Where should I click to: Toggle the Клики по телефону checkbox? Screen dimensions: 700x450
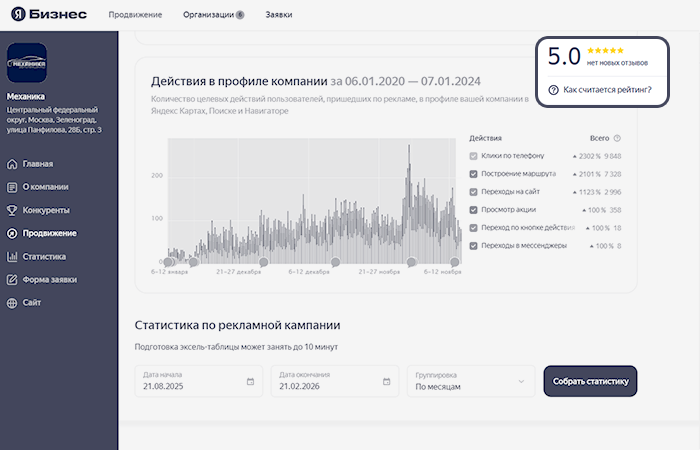coord(473,156)
